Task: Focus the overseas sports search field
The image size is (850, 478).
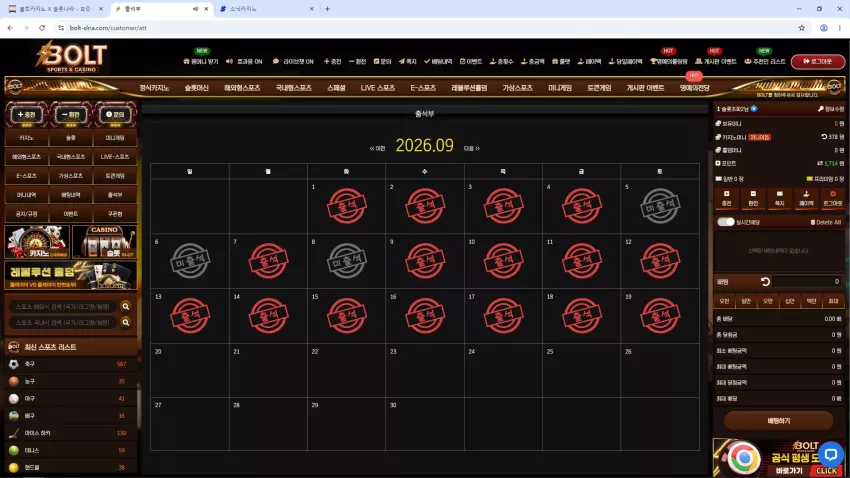Action: [63, 307]
